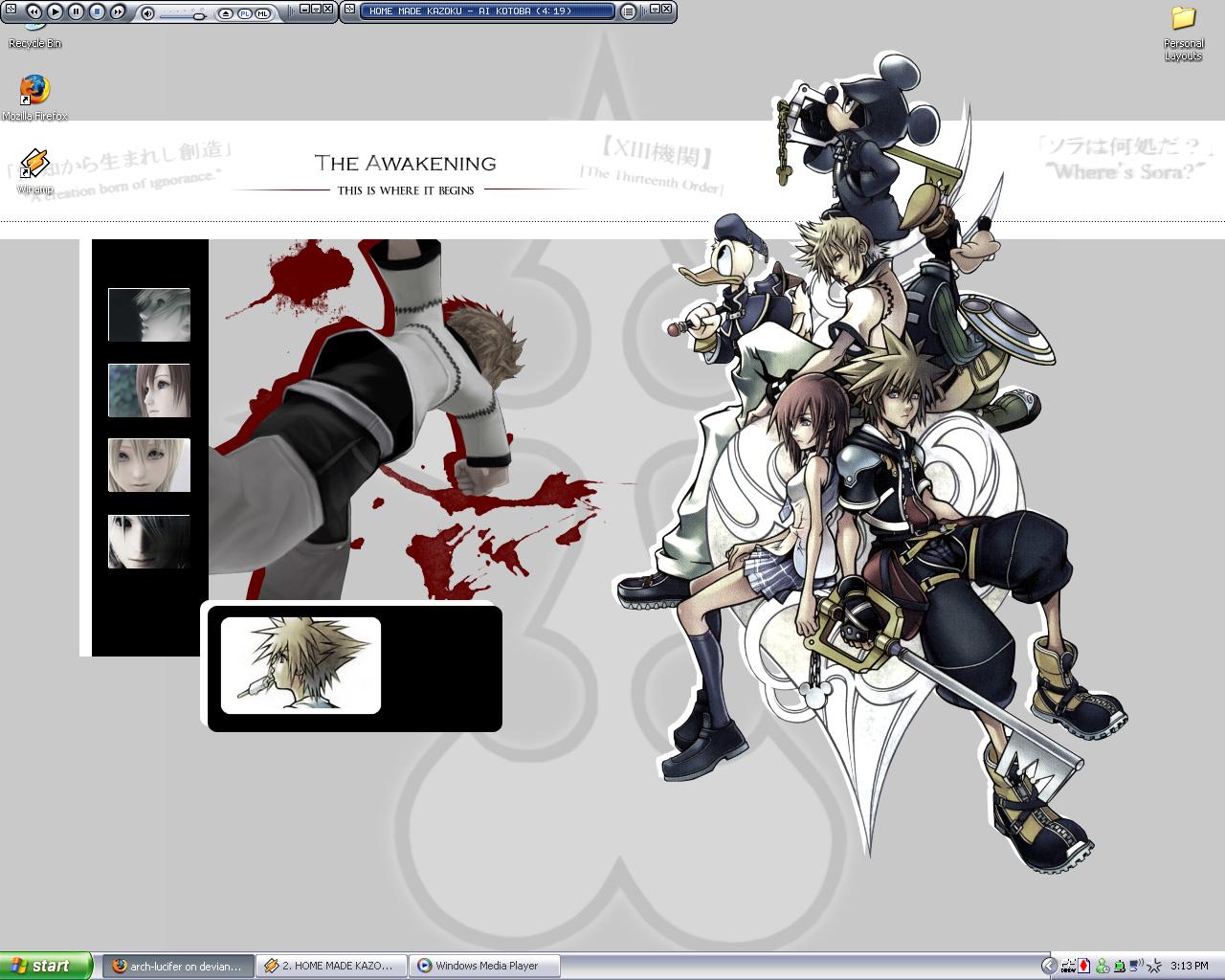Go to previous track in Winamp
This screenshot has width=1225, height=980.
pyautogui.click(x=33, y=11)
